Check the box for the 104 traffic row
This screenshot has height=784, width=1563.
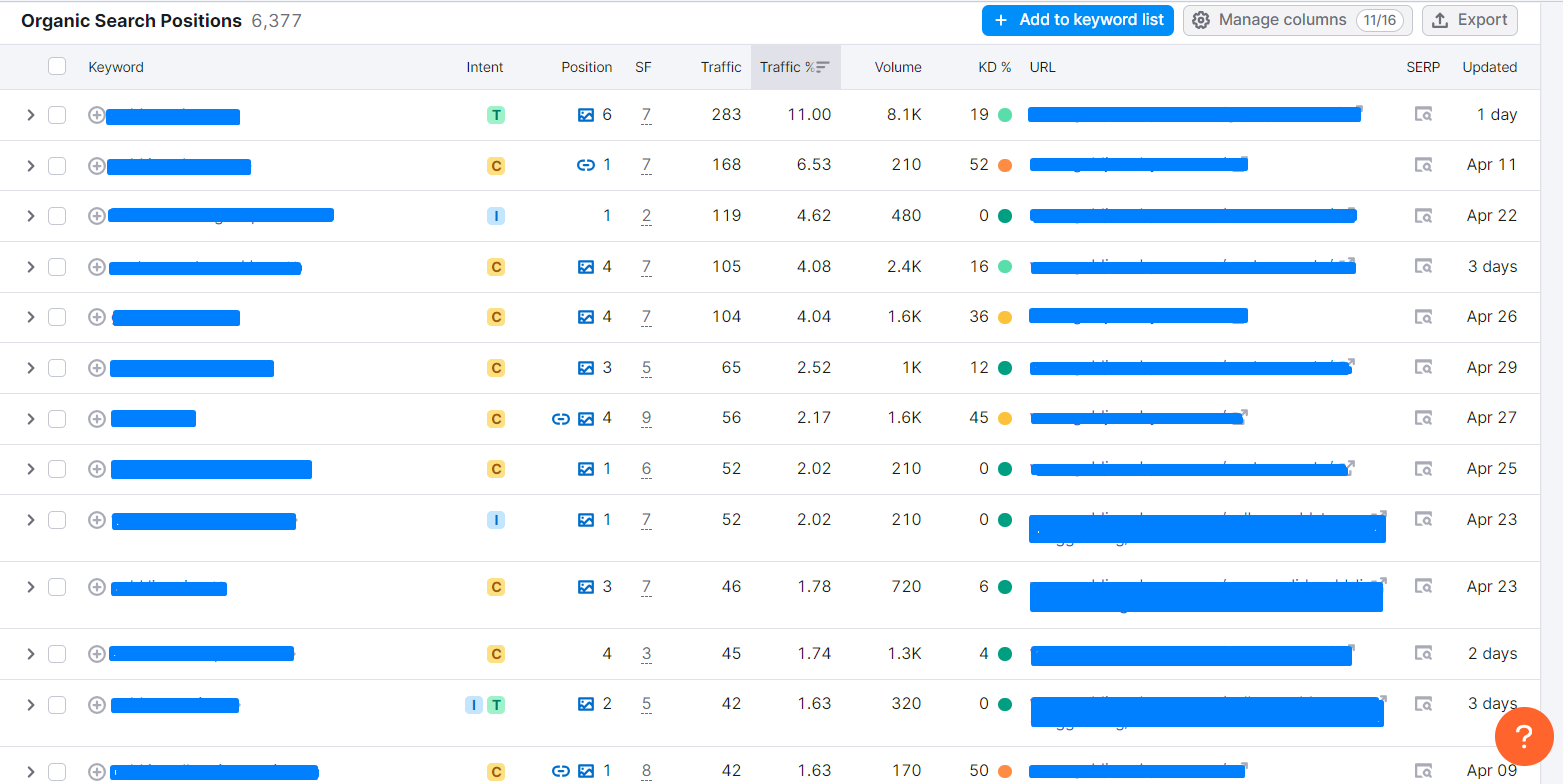57,317
